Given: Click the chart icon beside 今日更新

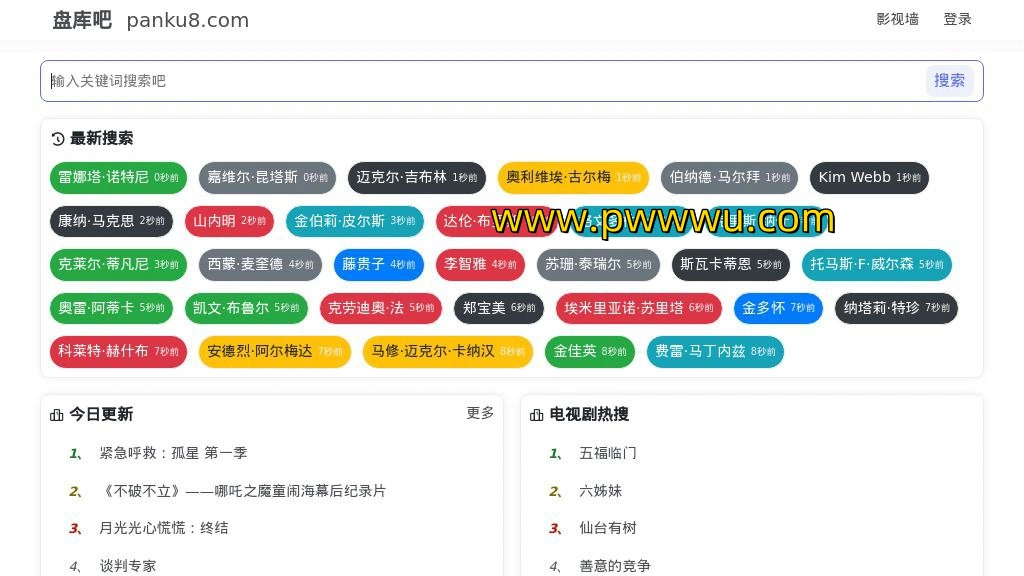Looking at the screenshot, I should tap(57, 415).
